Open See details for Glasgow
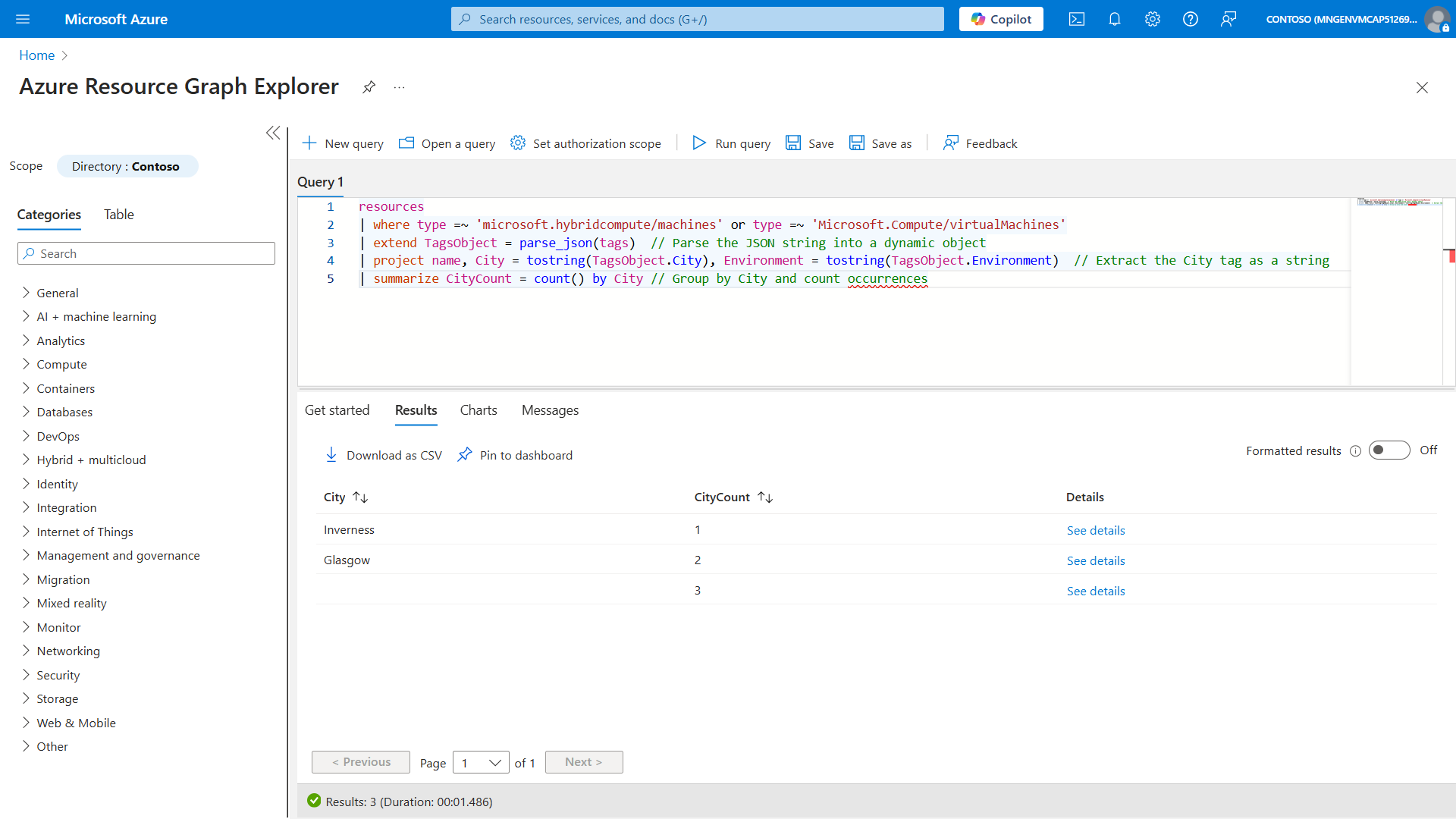Image resolution: width=1456 pixels, height=819 pixels. point(1095,560)
